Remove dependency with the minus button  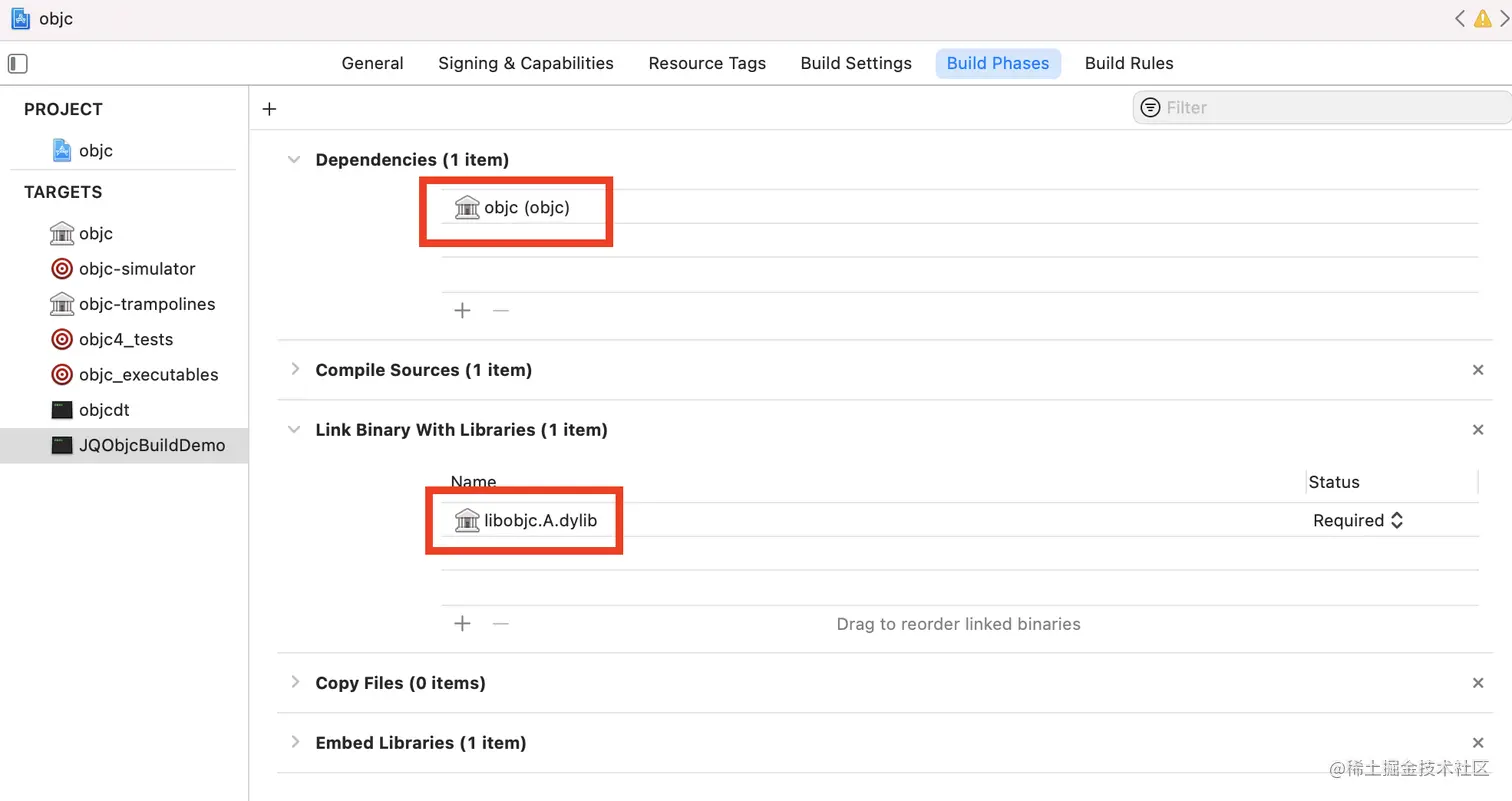(501, 310)
